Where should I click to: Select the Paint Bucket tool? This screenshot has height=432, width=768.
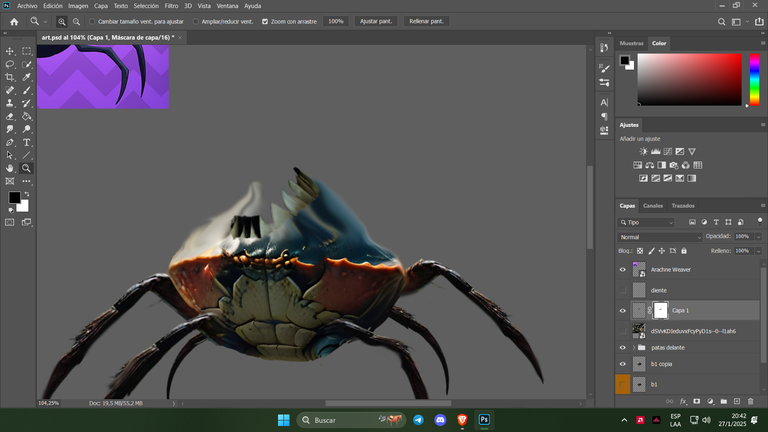tap(26, 116)
